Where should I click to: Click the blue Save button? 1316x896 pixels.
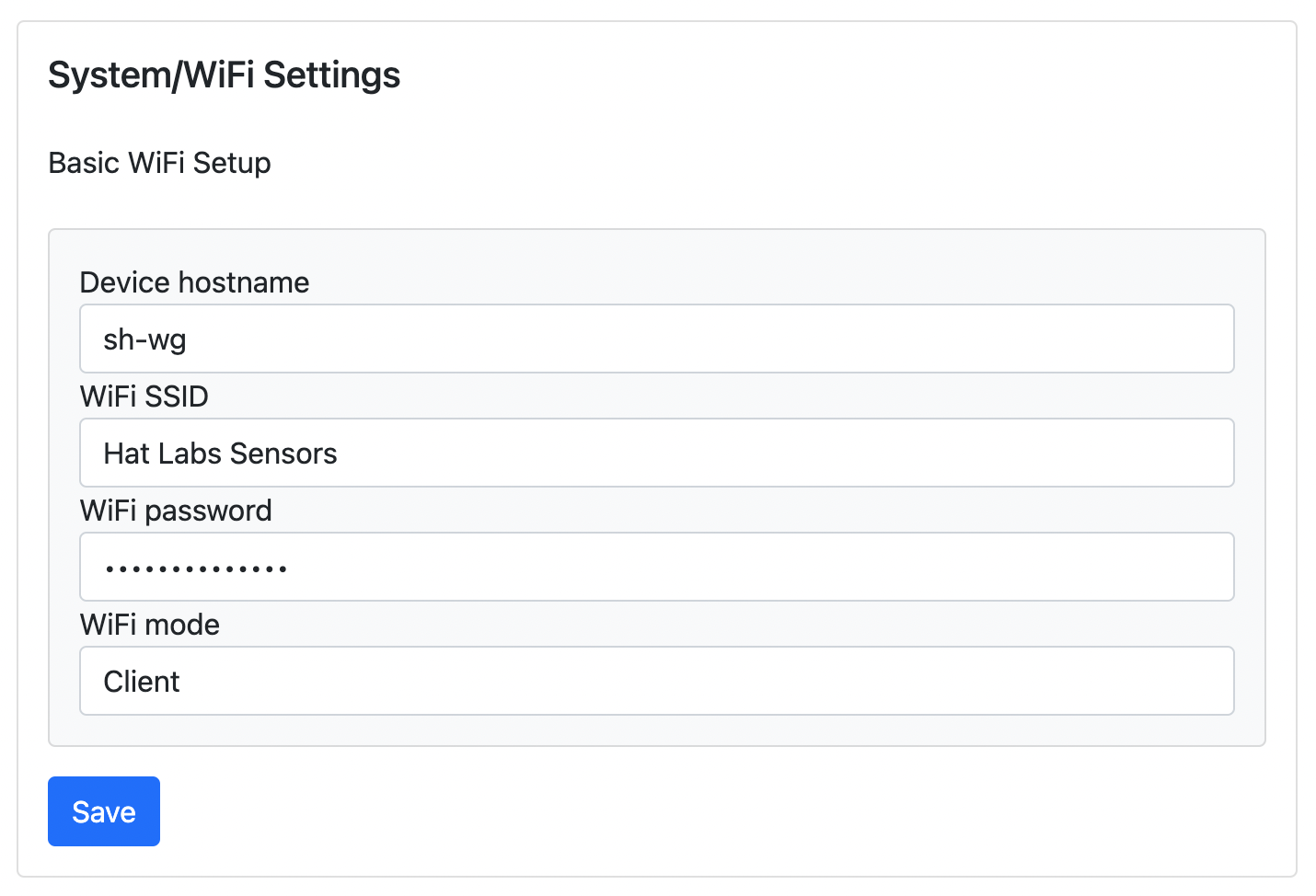(x=103, y=811)
